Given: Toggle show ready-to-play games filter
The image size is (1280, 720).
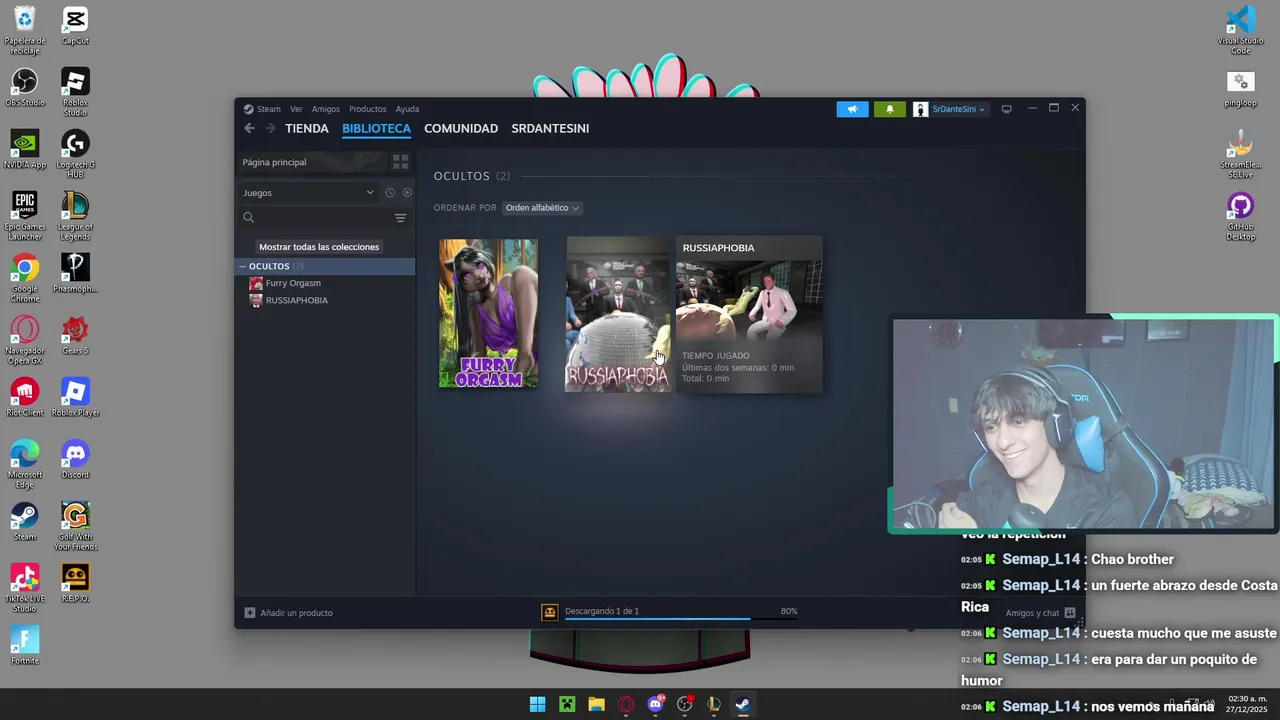Looking at the screenshot, I should pyautogui.click(x=407, y=193).
